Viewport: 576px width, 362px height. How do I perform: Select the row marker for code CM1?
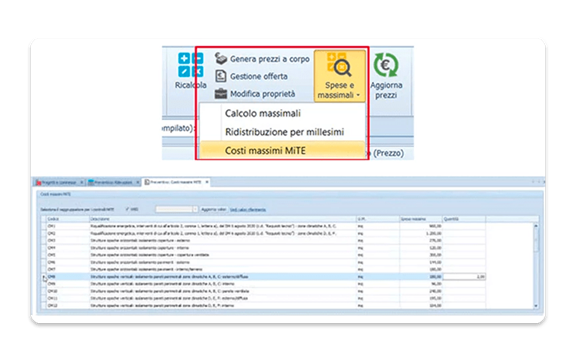click(x=43, y=226)
